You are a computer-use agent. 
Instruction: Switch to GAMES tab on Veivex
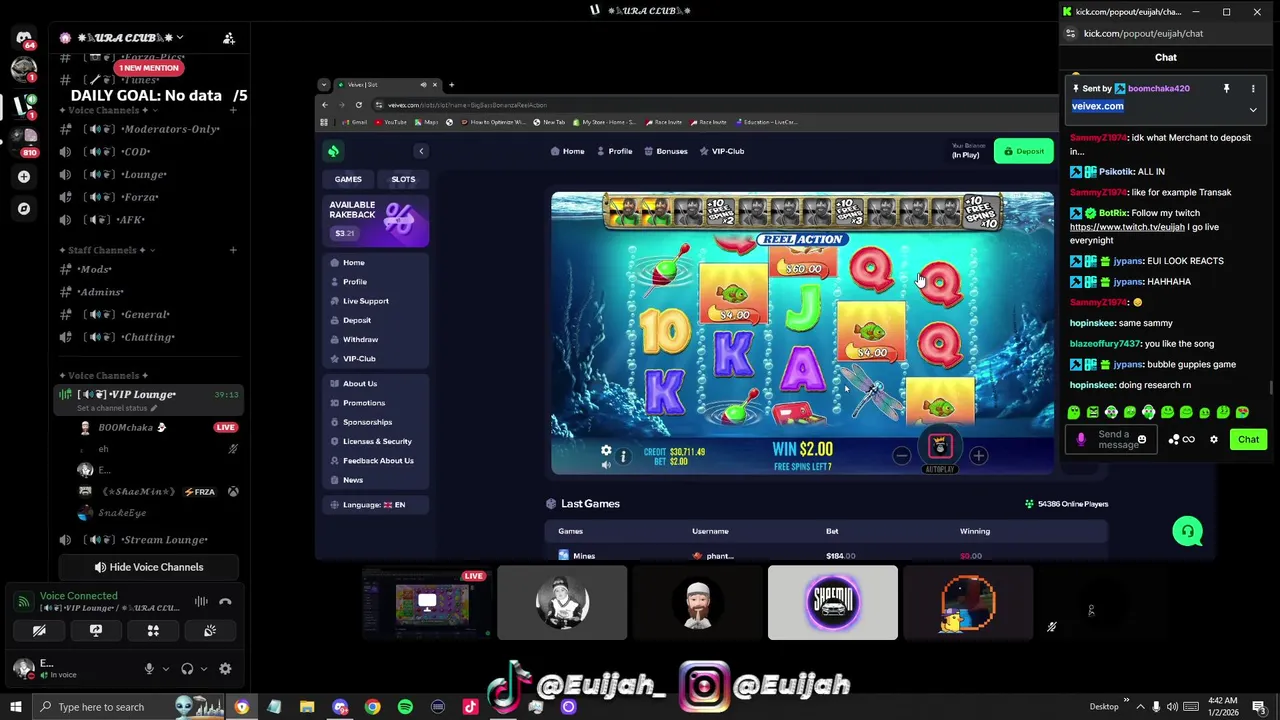point(348,179)
